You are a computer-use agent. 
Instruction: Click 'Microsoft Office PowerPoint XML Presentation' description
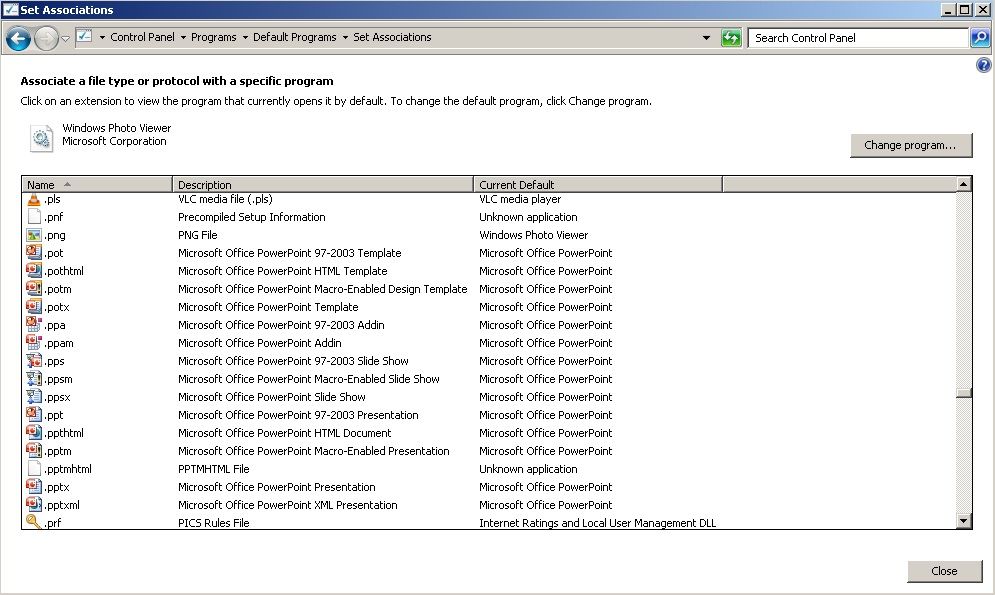(287, 506)
